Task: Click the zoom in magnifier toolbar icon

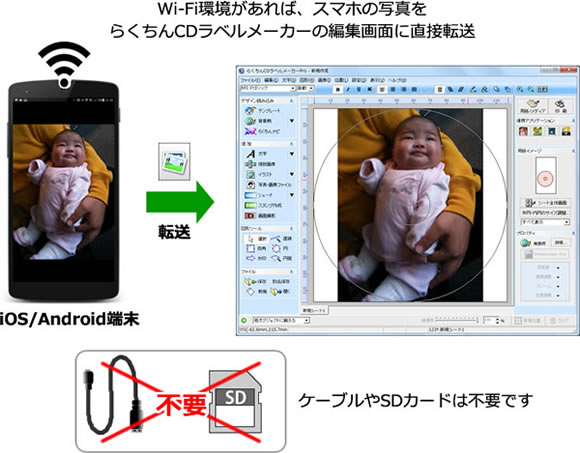Action: pyautogui.click(x=520, y=89)
